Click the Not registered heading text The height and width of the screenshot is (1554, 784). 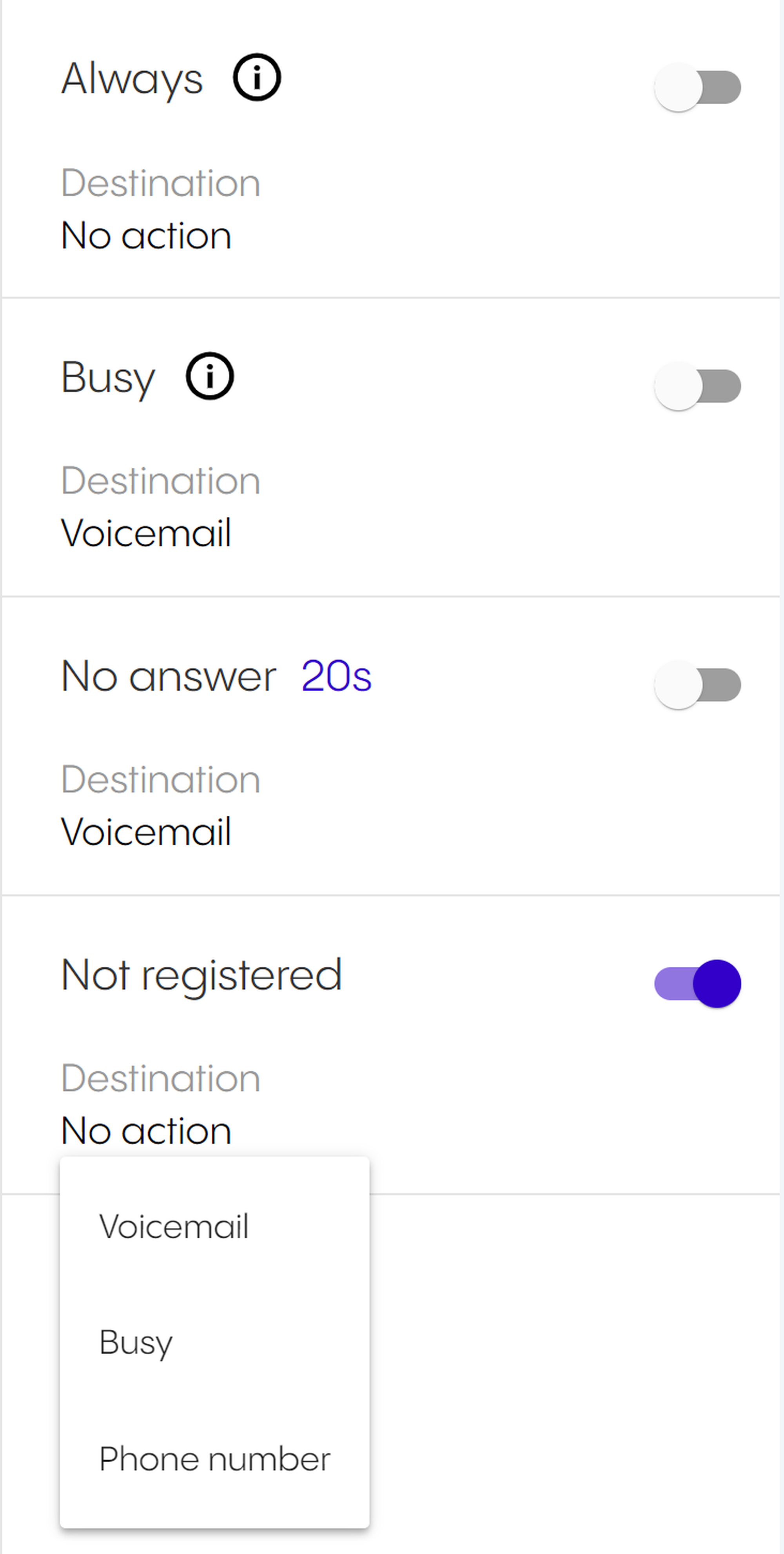click(x=202, y=975)
